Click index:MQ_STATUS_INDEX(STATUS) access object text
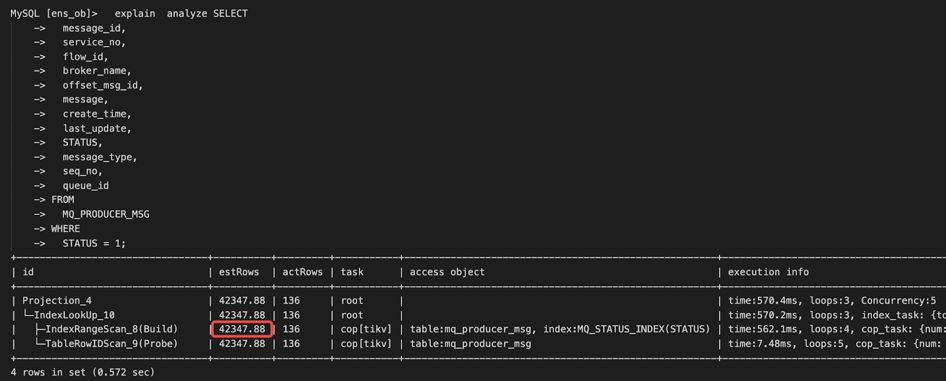This screenshot has width=946, height=381. pos(626,329)
